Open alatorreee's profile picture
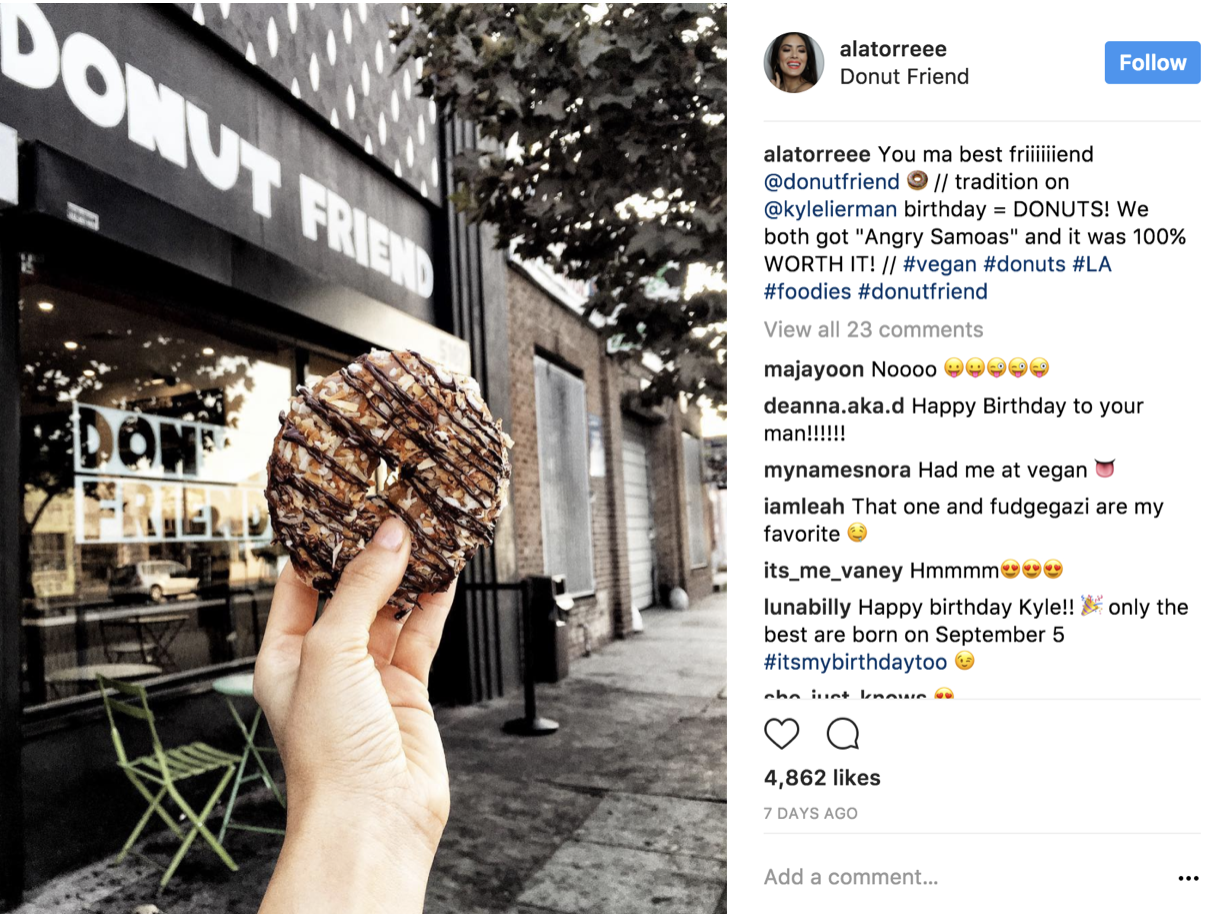Image resolution: width=1222 pixels, height=914 pixels. pos(794,62)
